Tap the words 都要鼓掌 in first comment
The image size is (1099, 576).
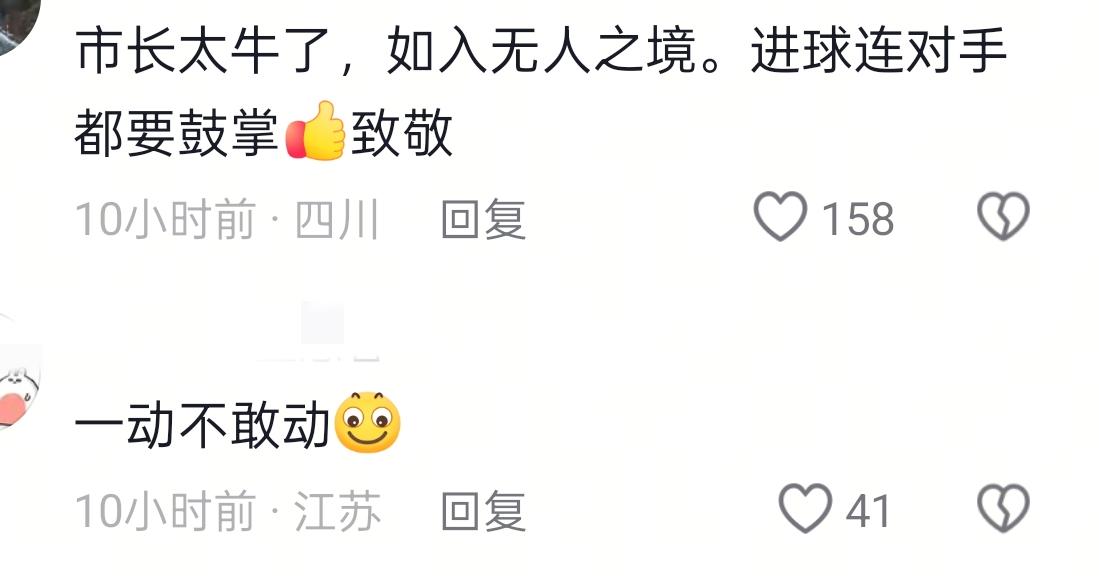(x=177, y=132)
